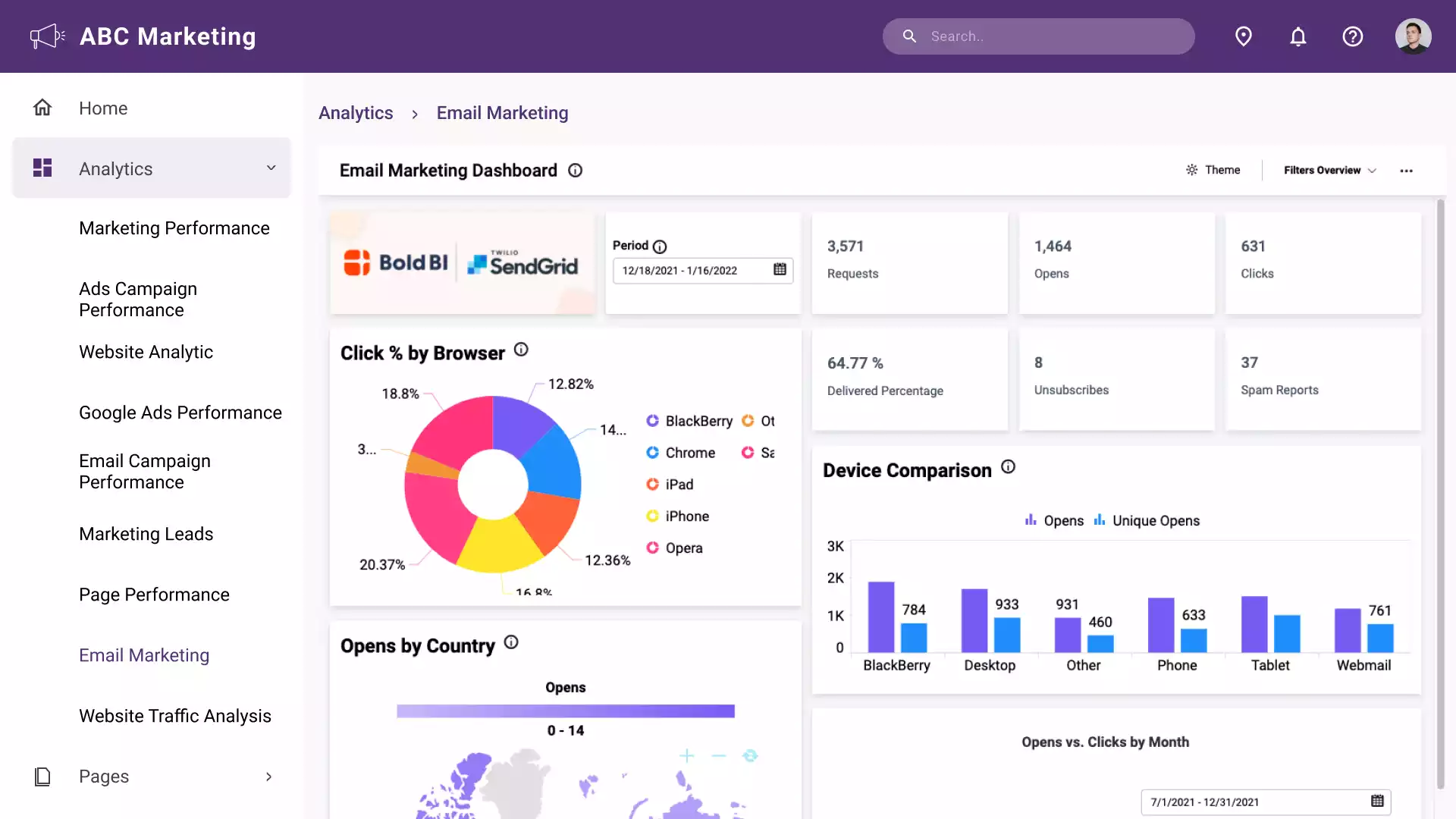Click the Opens gradient range bar
The image size is (1456, 819).
(565, 711)
